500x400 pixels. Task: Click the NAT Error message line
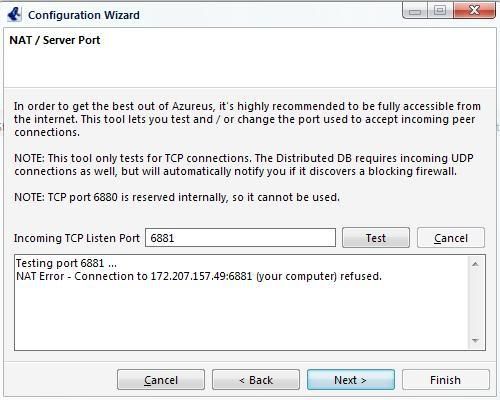tap(199, 276)
